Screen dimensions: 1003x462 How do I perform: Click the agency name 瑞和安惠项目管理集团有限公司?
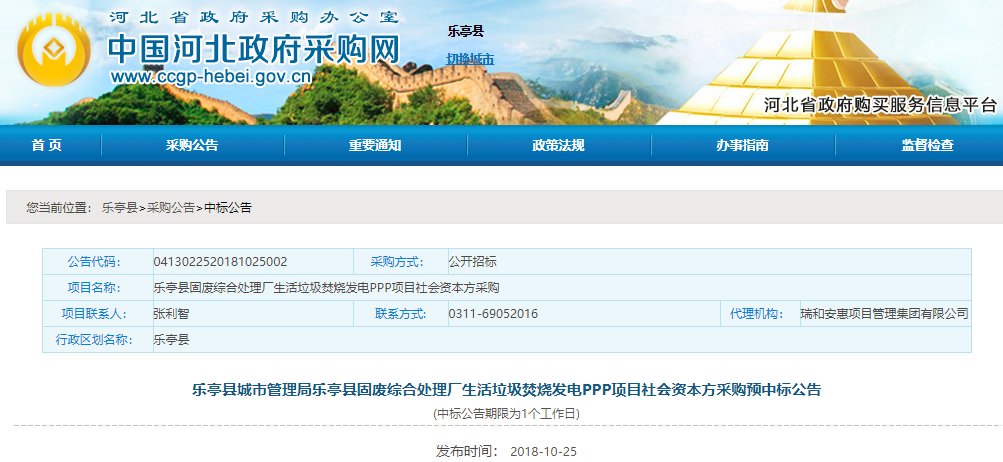884,314
